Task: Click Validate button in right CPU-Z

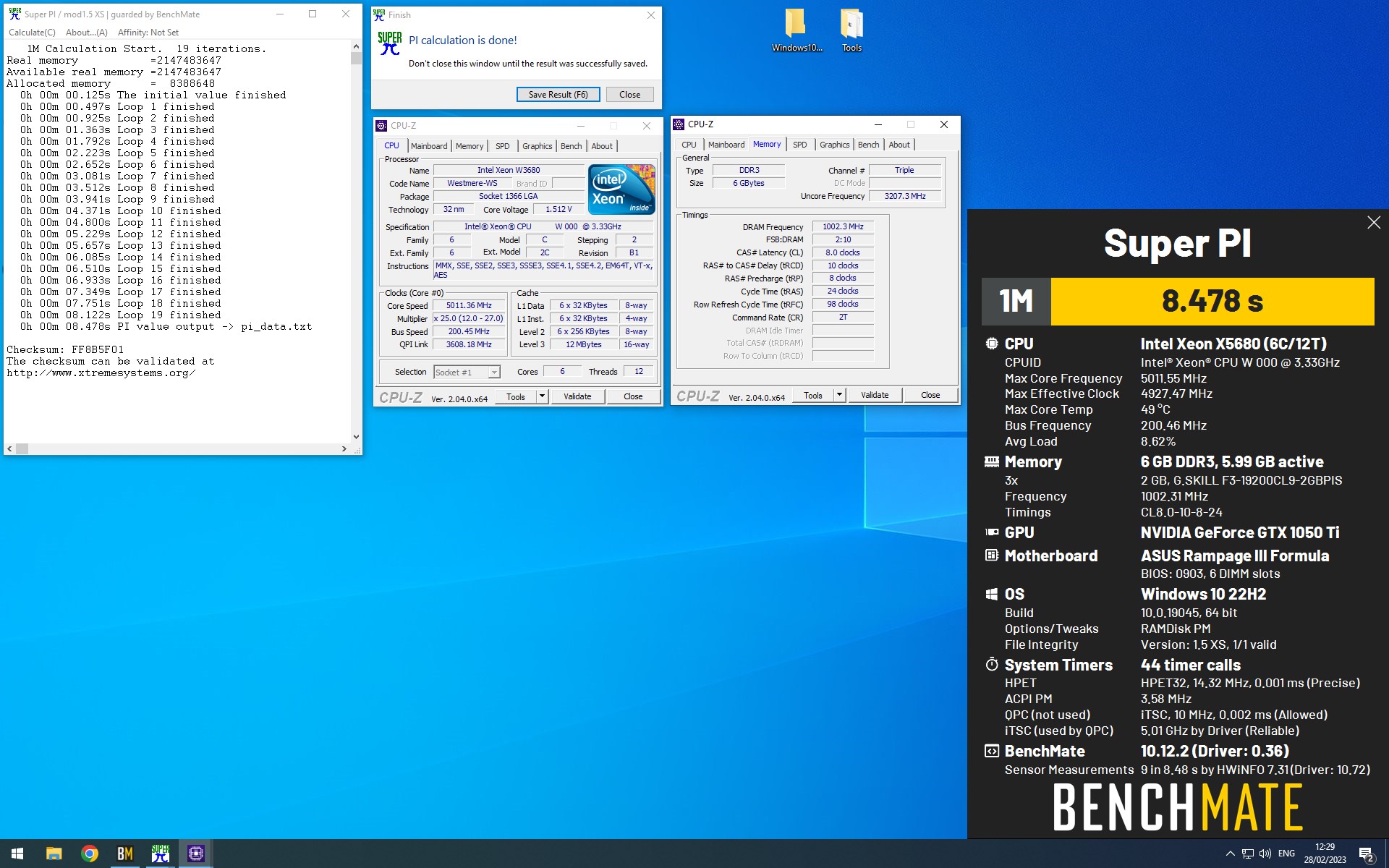Action: tap(875, 395)
